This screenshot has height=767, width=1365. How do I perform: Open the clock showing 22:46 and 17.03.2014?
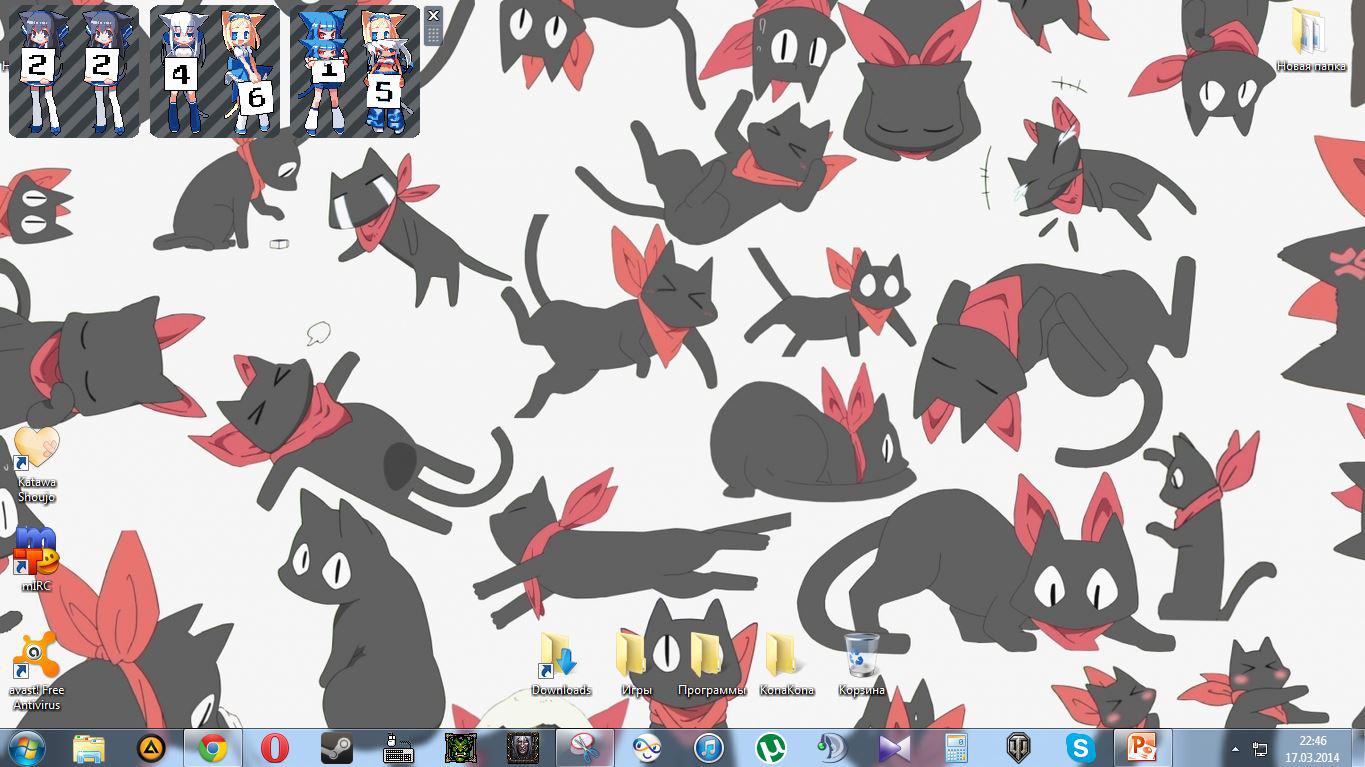coord(1312,749)
